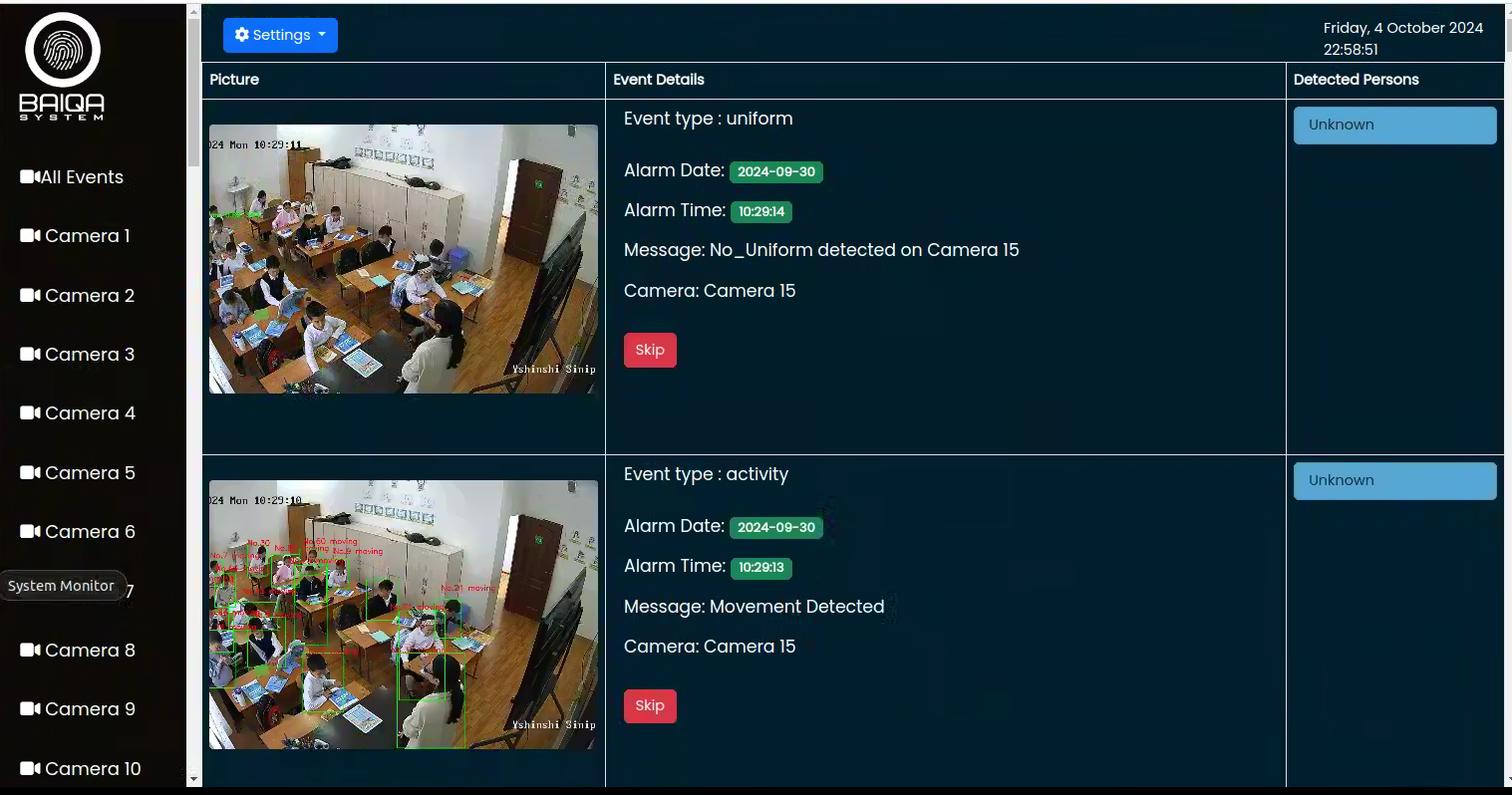Image resolution: width=1512 pixels, height=795 pixels.
Task: Skip the Movement Detected event
Action: coord(649,705)
